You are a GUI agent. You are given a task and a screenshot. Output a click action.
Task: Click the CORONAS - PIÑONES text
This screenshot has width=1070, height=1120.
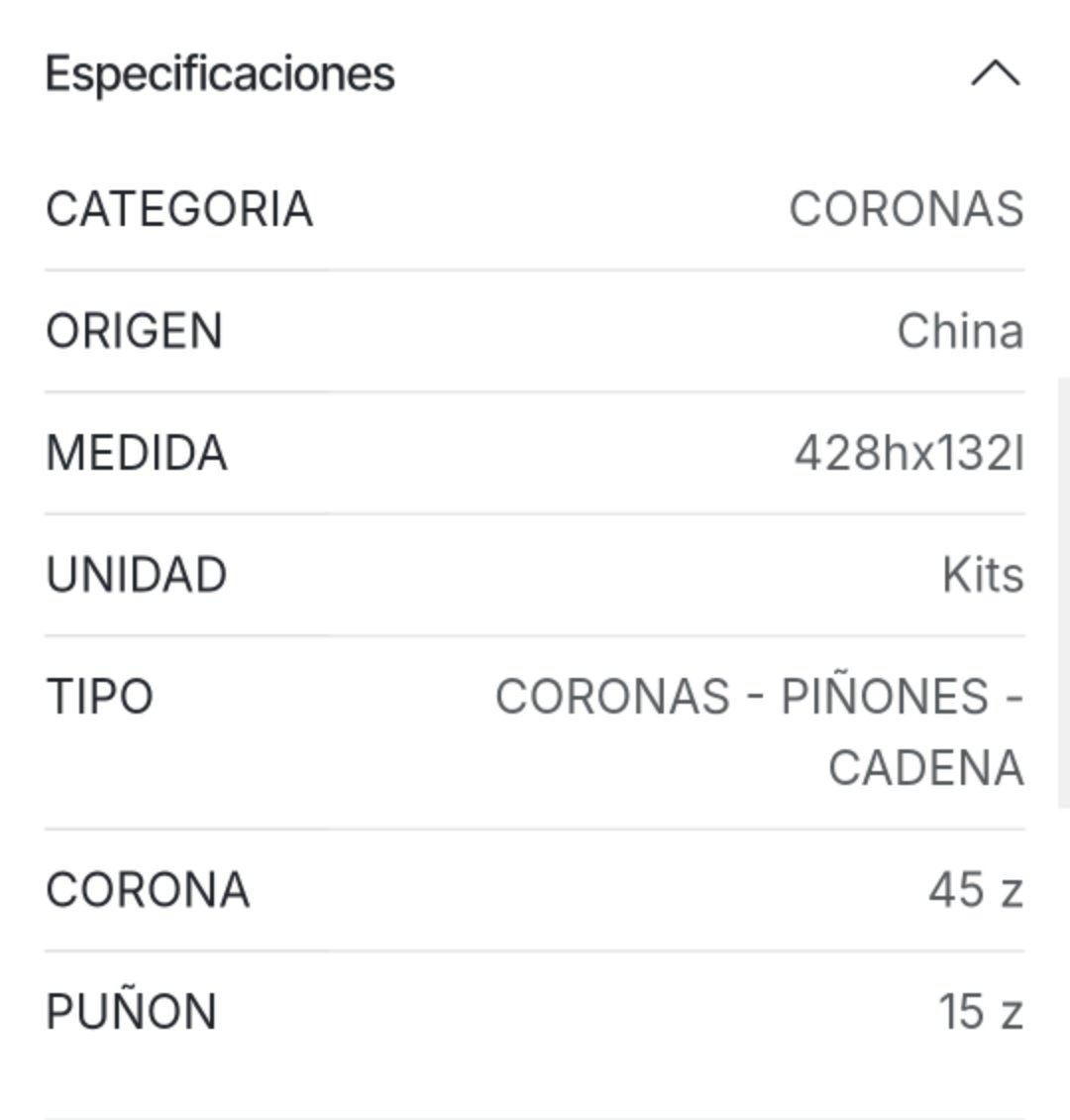742,697
